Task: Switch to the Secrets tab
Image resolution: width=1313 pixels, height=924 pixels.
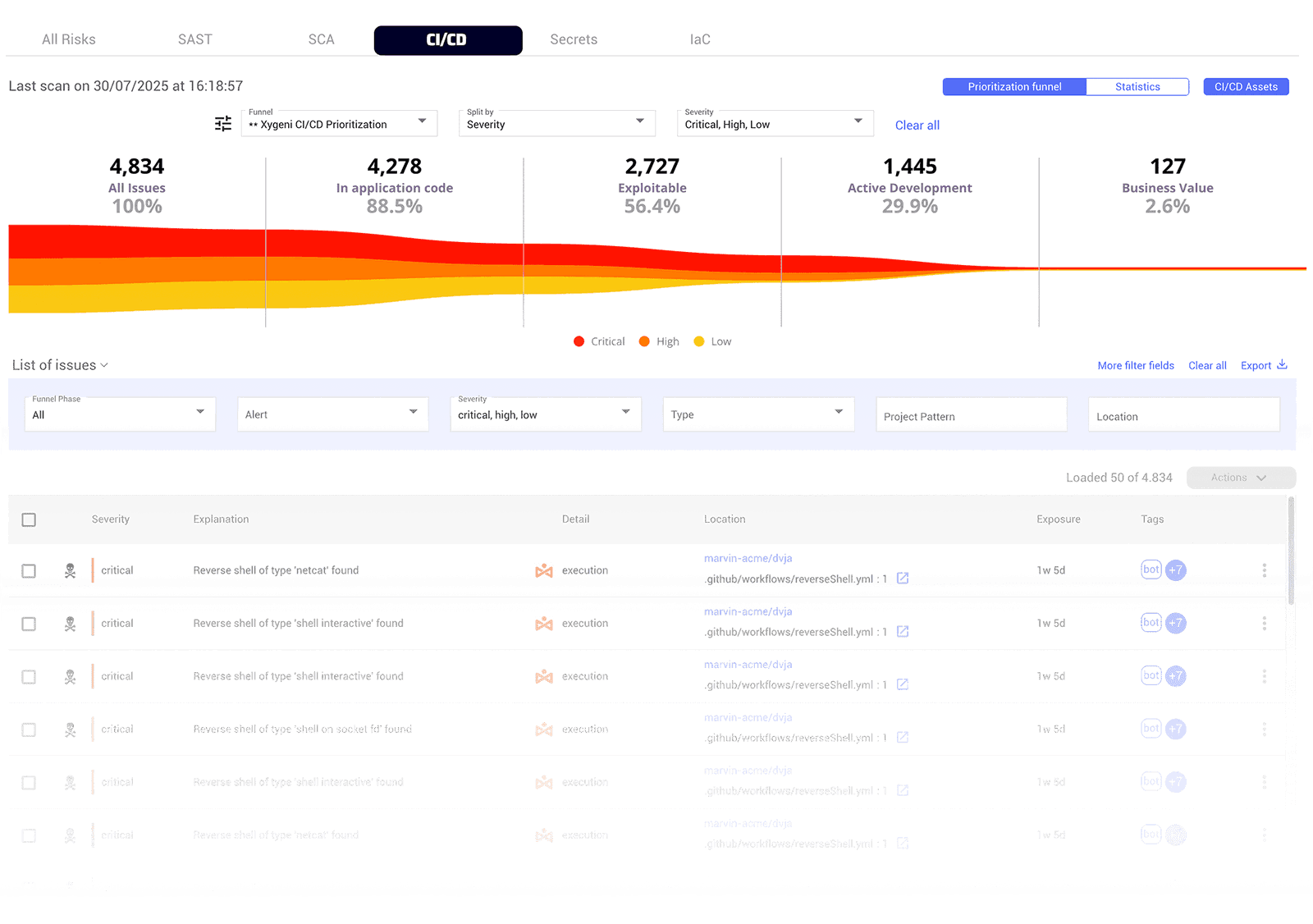Action: (x=574, y=39)
